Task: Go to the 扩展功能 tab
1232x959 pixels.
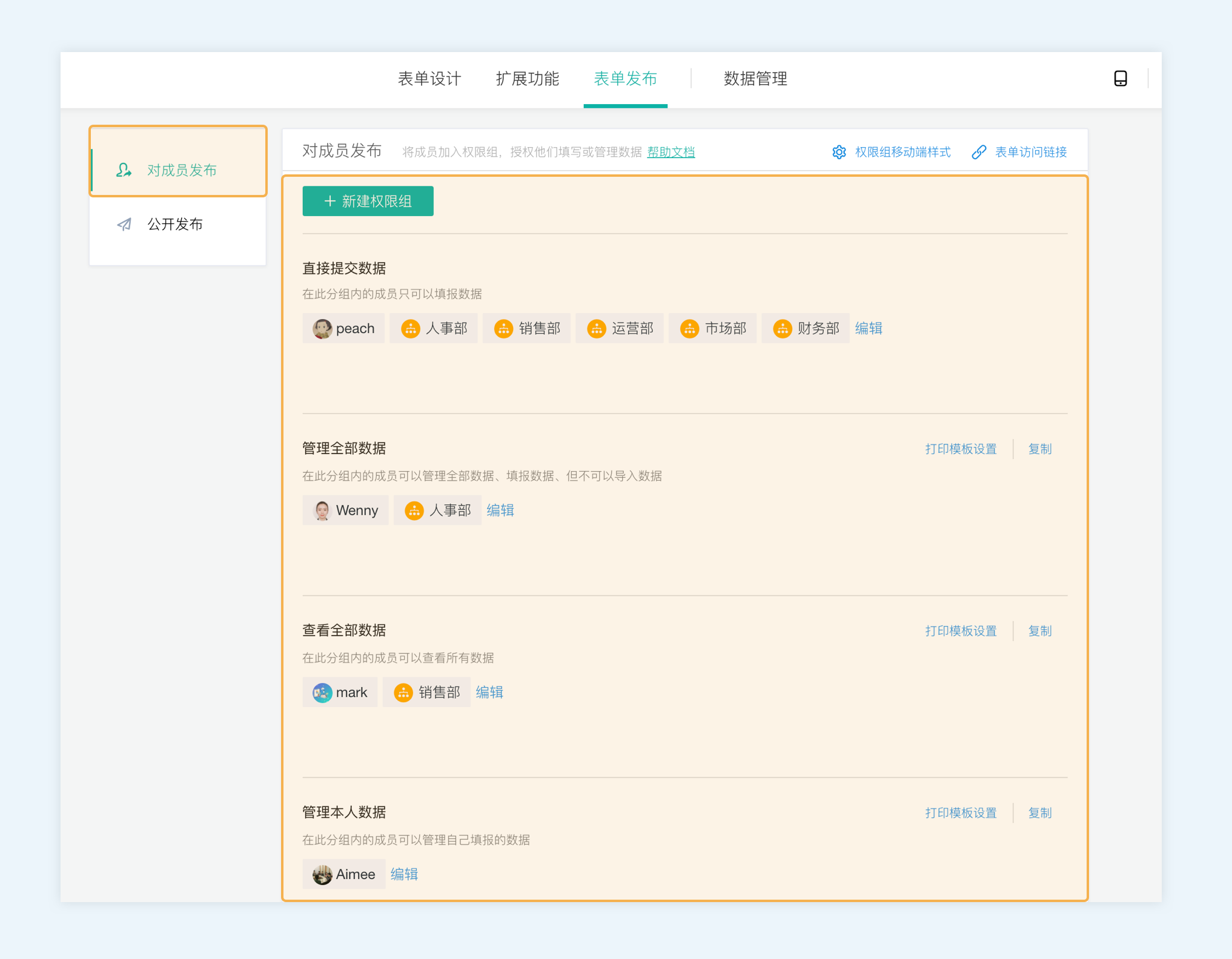Action: (527, 79)
